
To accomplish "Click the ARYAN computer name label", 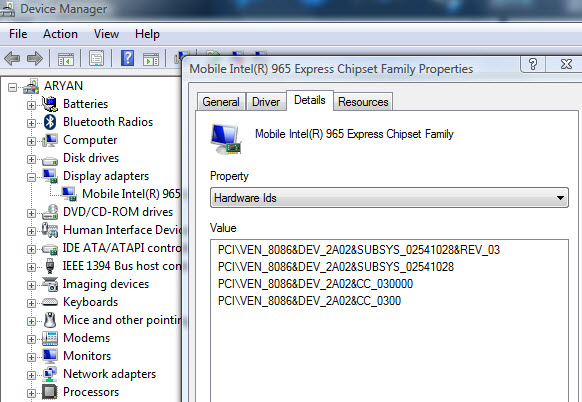I will (x=63, y=86).
